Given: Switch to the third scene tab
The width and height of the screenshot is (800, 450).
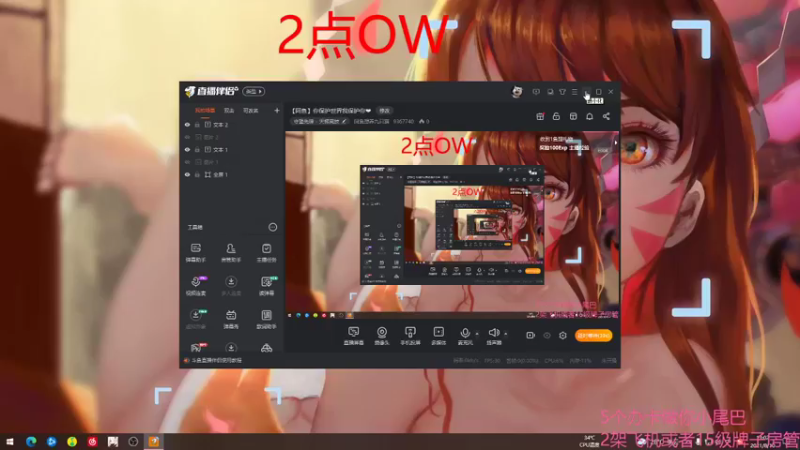Looking at the screenshot, I should coord(251,111).
